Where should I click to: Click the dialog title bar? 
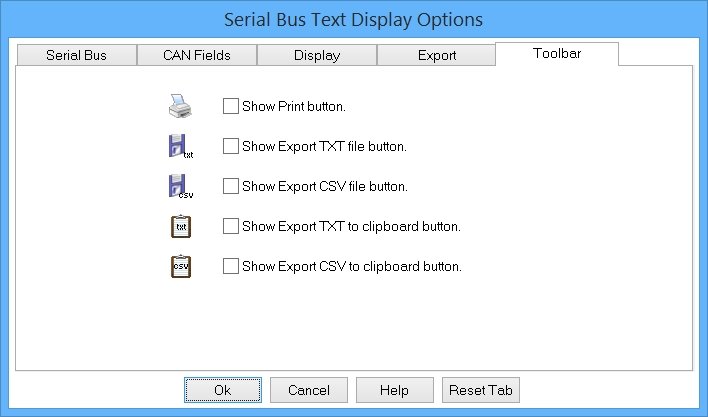pos(354,19)
